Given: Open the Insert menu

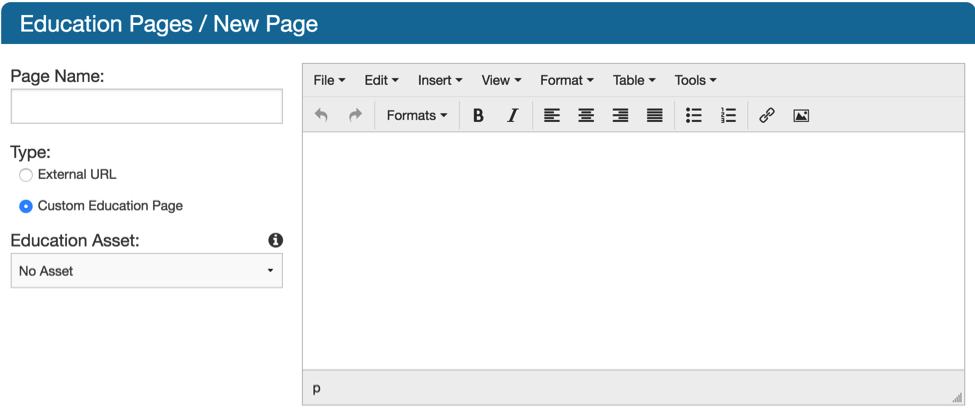Looking at the screenshot, I should (439, 80).
